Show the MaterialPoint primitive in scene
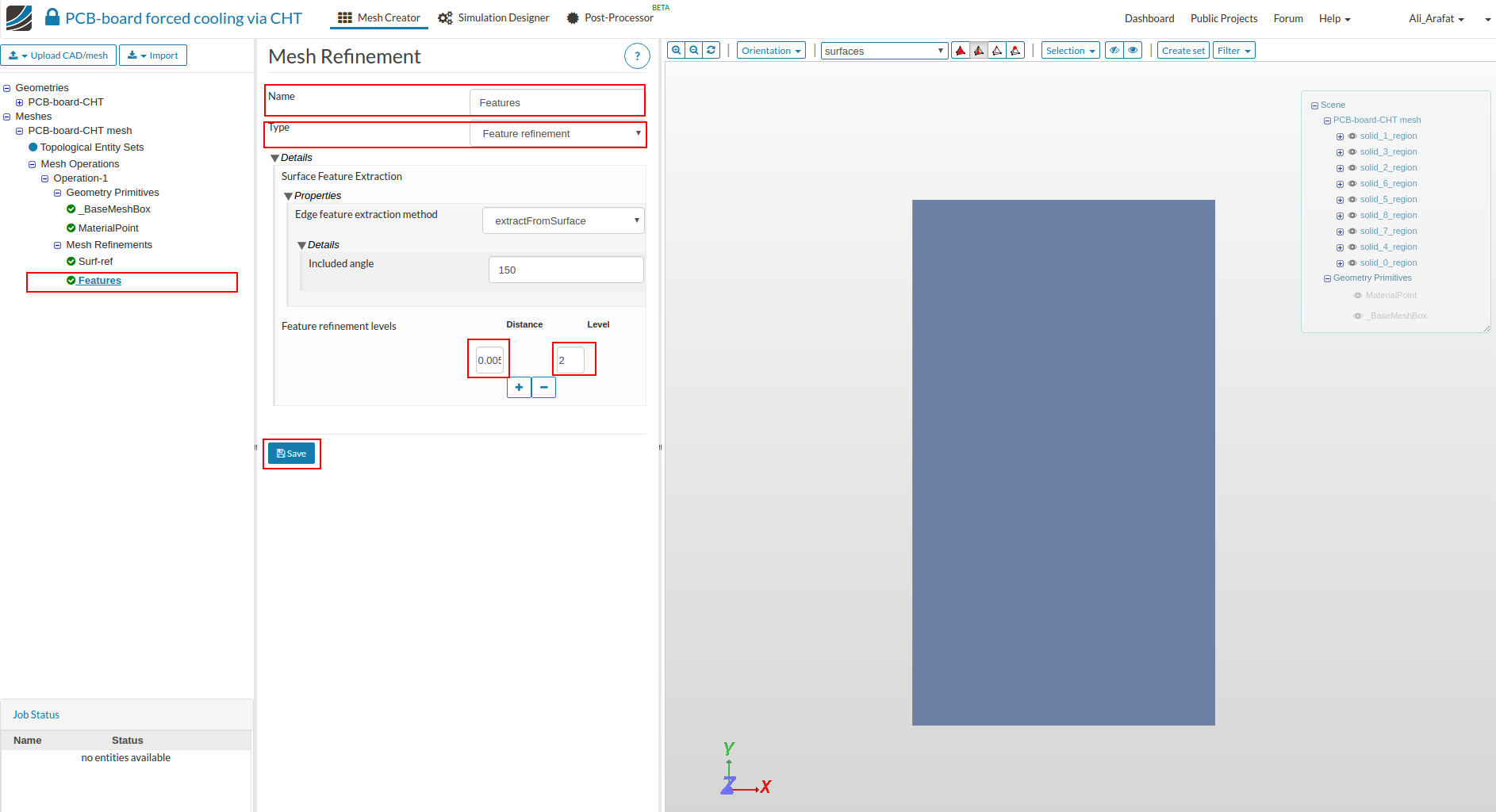The height and width of the screenshot is (812, 1496). [x=1358, y=295]
